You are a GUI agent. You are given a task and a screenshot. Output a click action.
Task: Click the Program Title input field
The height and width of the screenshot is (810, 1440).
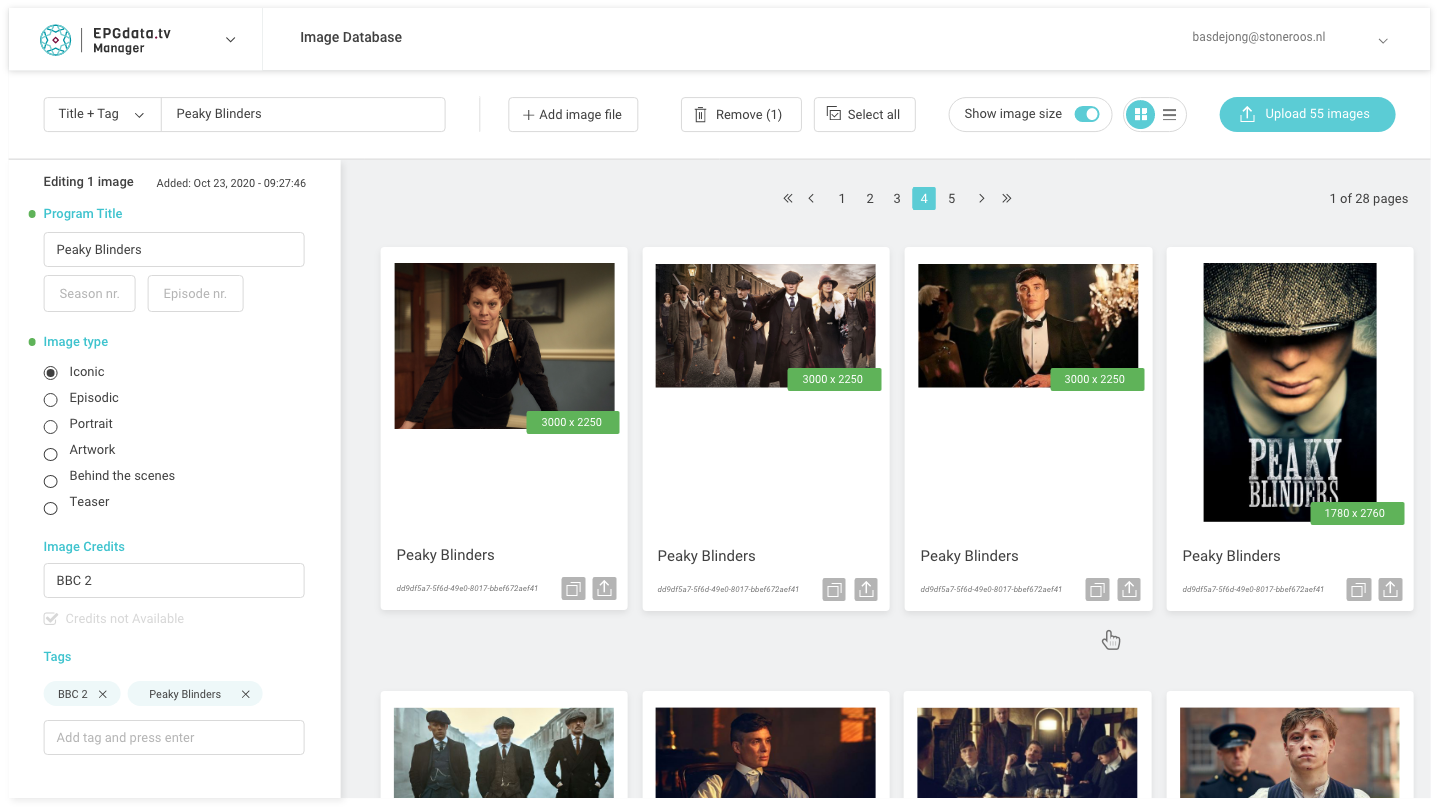(x=174, y=250)
